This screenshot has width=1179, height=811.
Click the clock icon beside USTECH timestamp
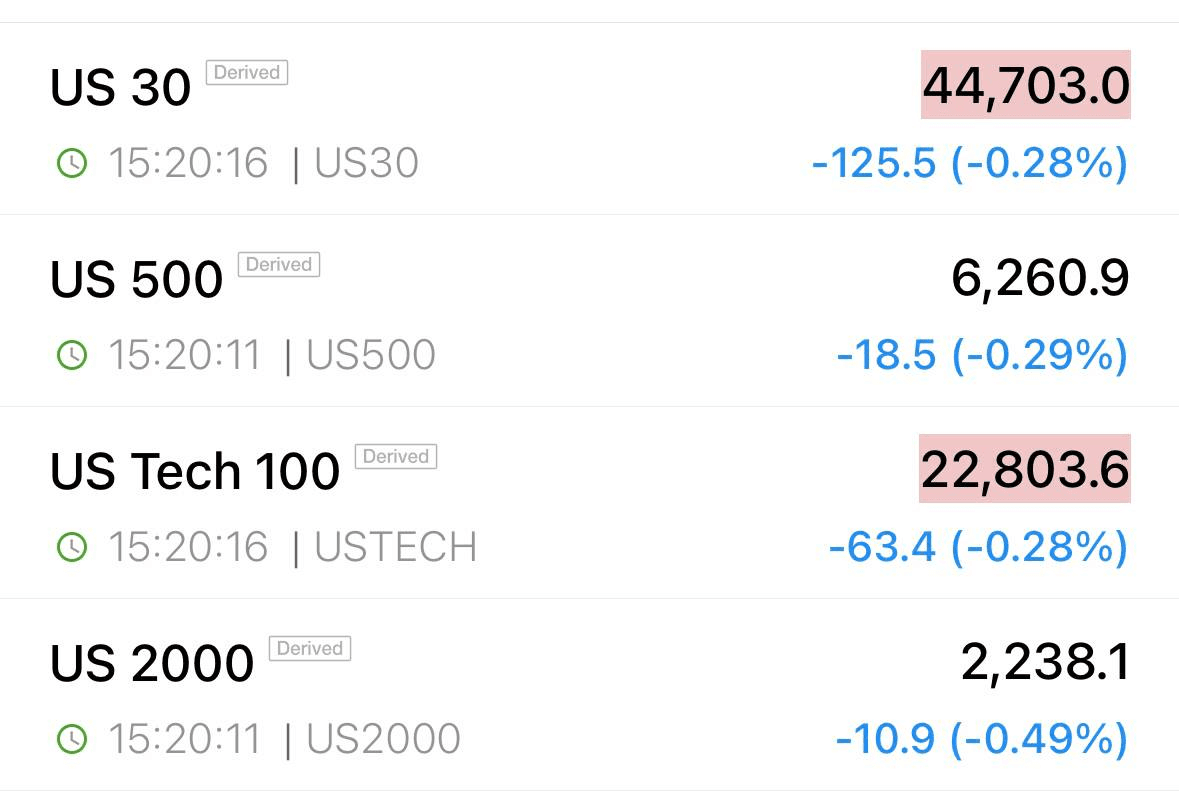coord(72,546)
